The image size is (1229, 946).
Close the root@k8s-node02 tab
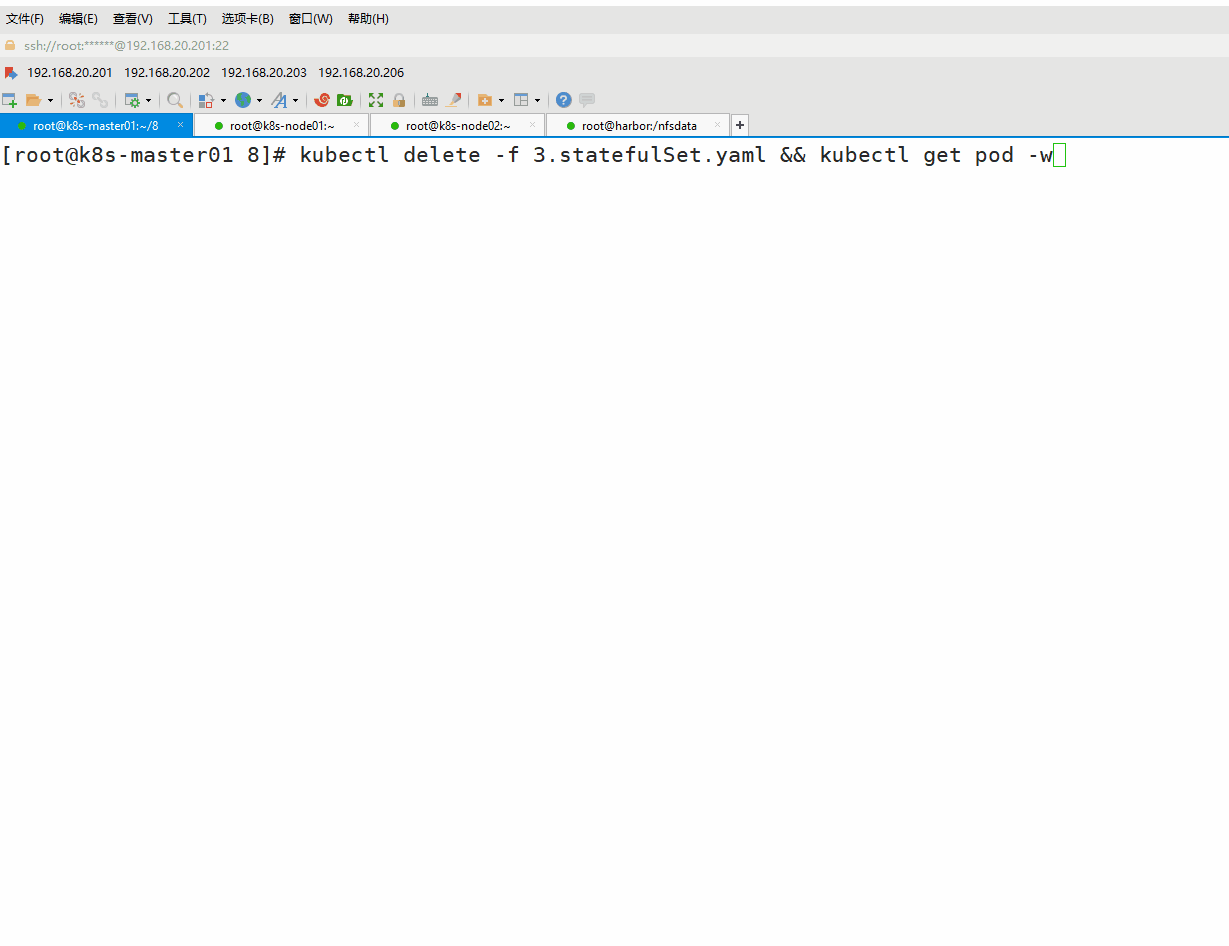[532, 125]
